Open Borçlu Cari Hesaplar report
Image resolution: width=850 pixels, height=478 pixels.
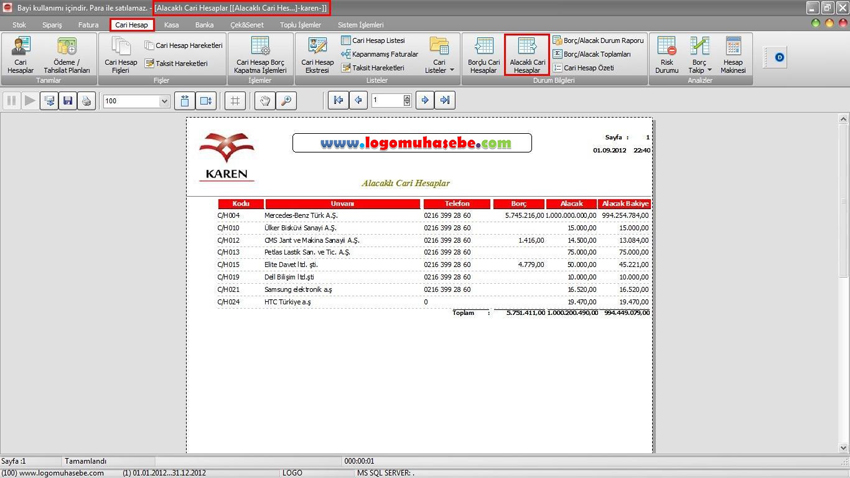point(484,55)
